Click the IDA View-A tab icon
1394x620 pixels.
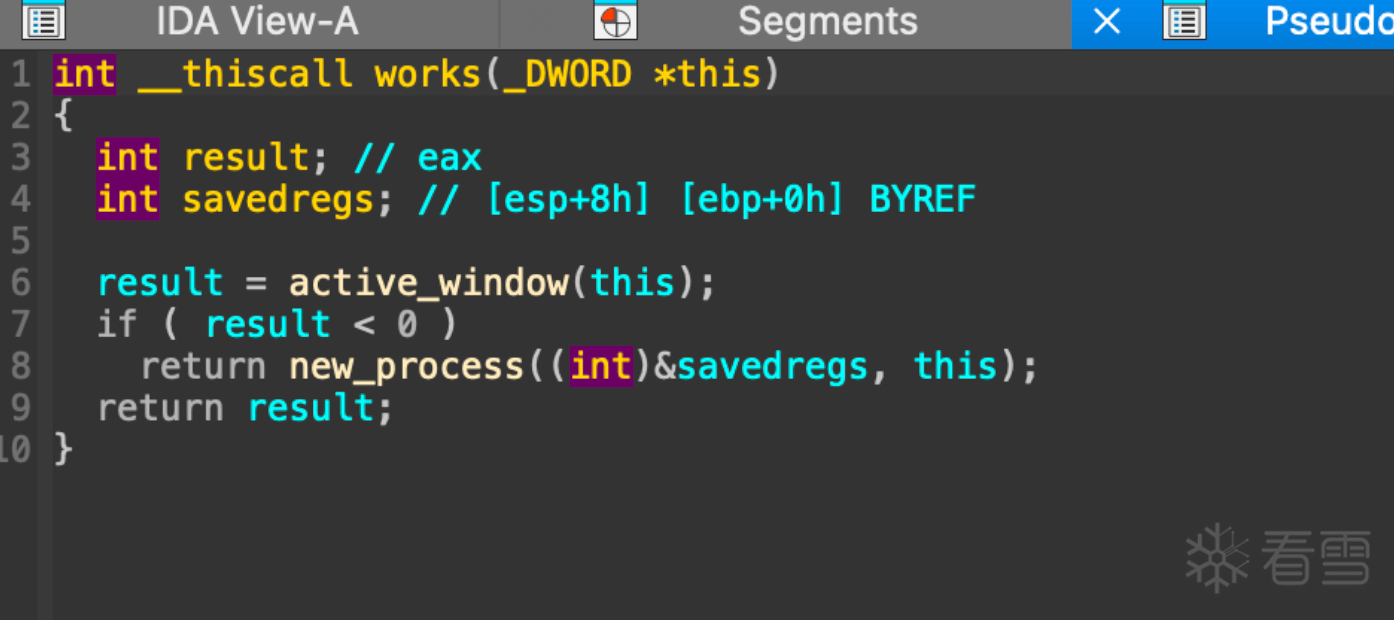tap(43, 21)
